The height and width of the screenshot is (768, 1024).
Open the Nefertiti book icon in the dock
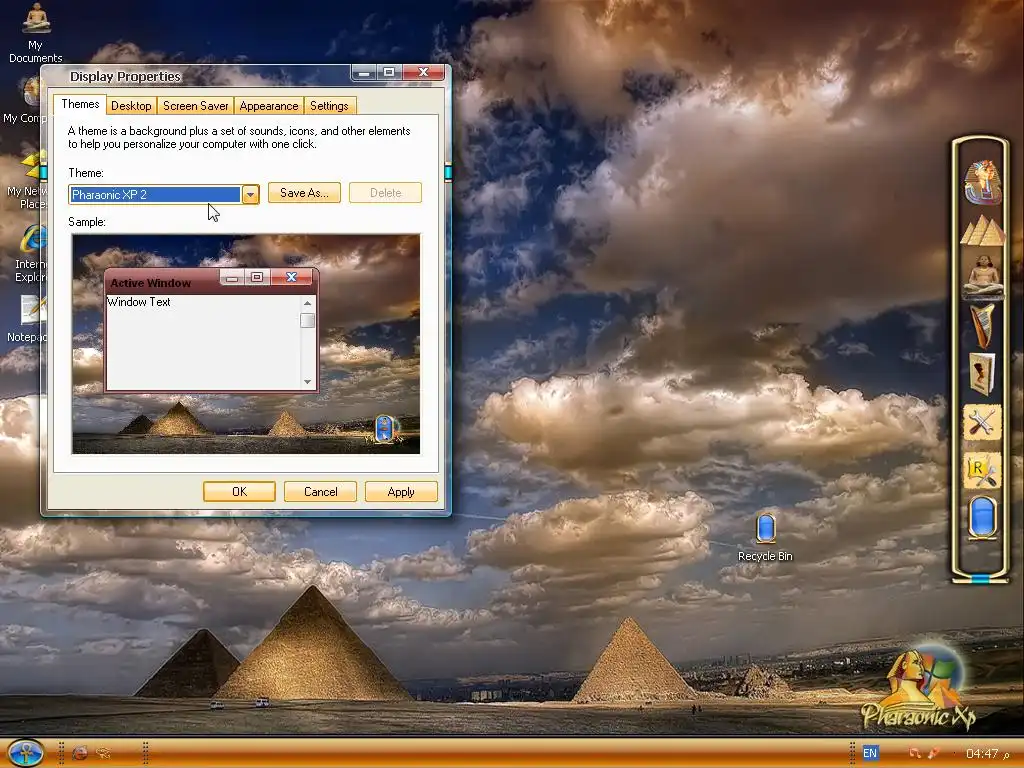(983, 374)
